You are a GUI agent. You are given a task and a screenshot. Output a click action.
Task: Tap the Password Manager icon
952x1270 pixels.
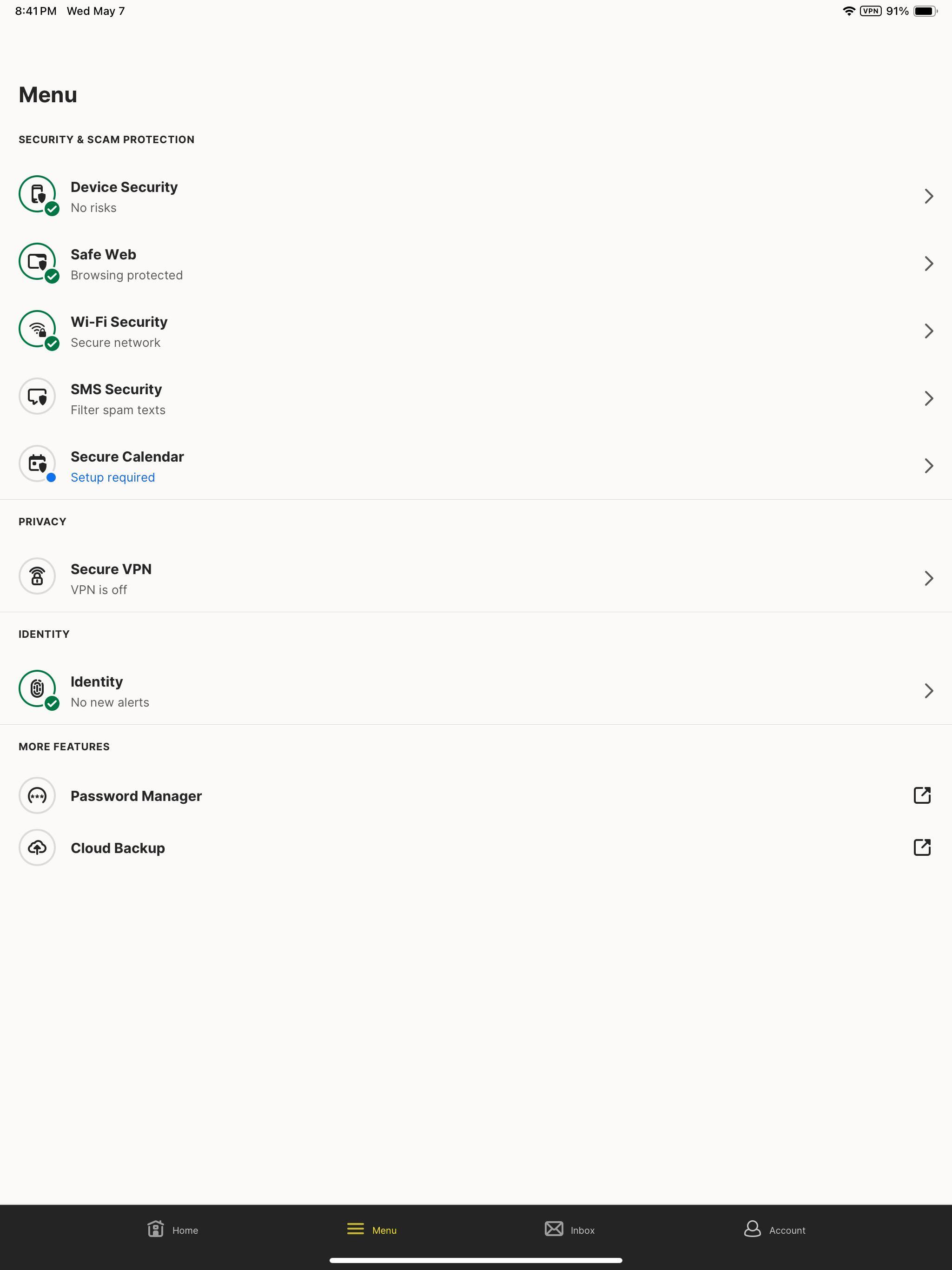point(37,796)
